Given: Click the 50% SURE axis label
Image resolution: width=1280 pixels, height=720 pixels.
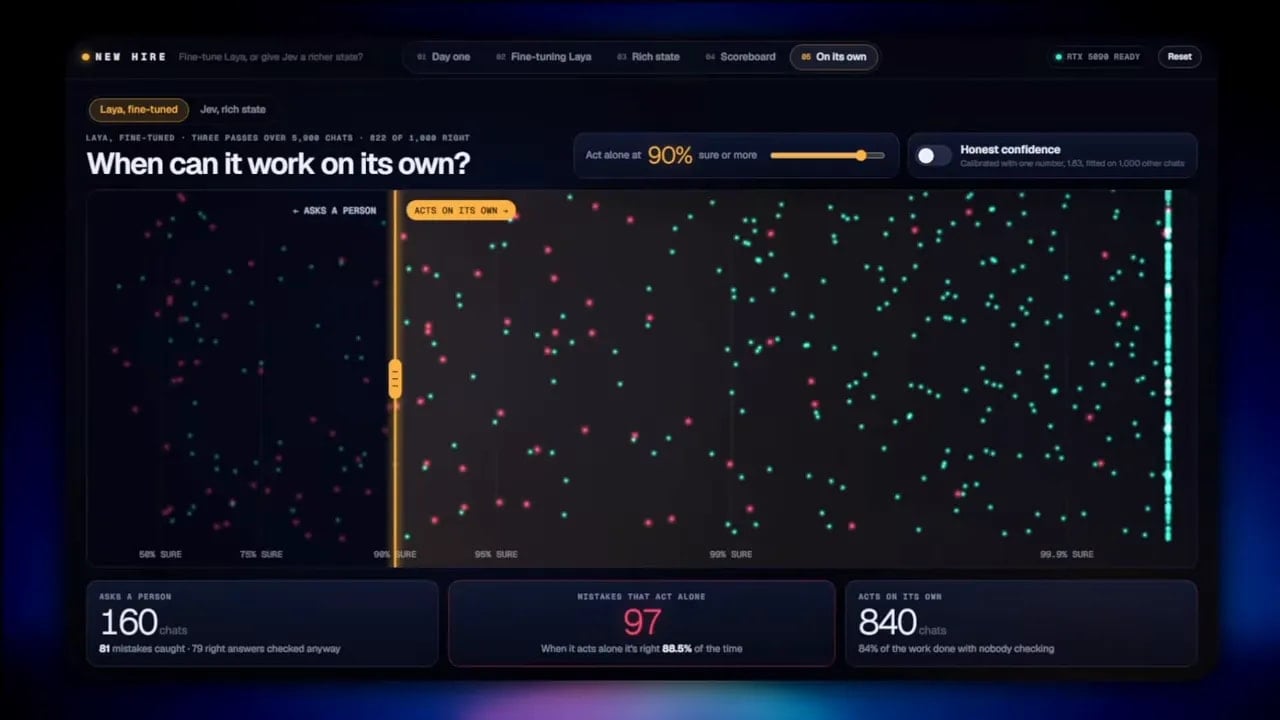Looking at the screenshot, I should pyautogui.click(x=160, y=554).
